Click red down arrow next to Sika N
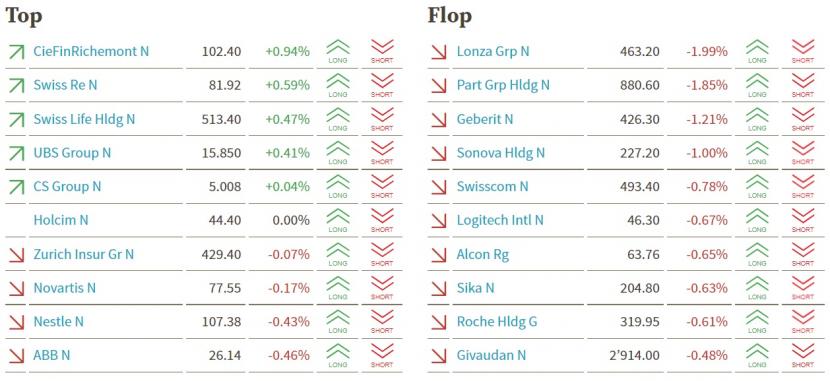Screen dimensions: 830x381 [439, 288]
